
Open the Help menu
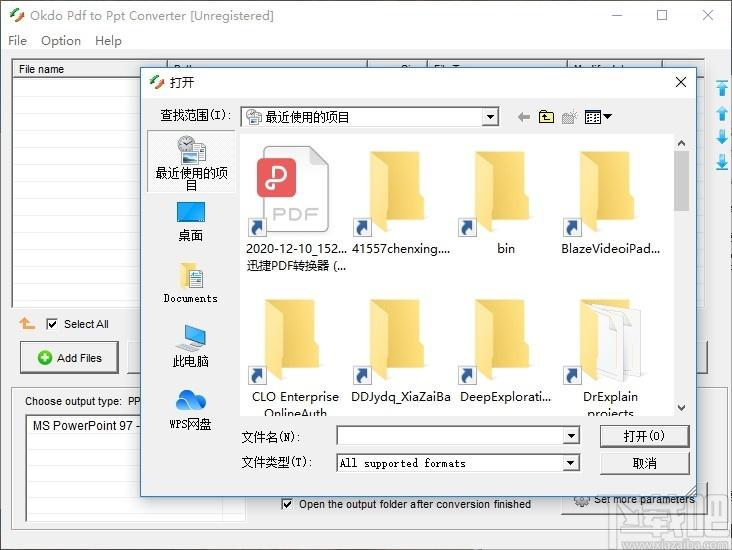[108, 41]
